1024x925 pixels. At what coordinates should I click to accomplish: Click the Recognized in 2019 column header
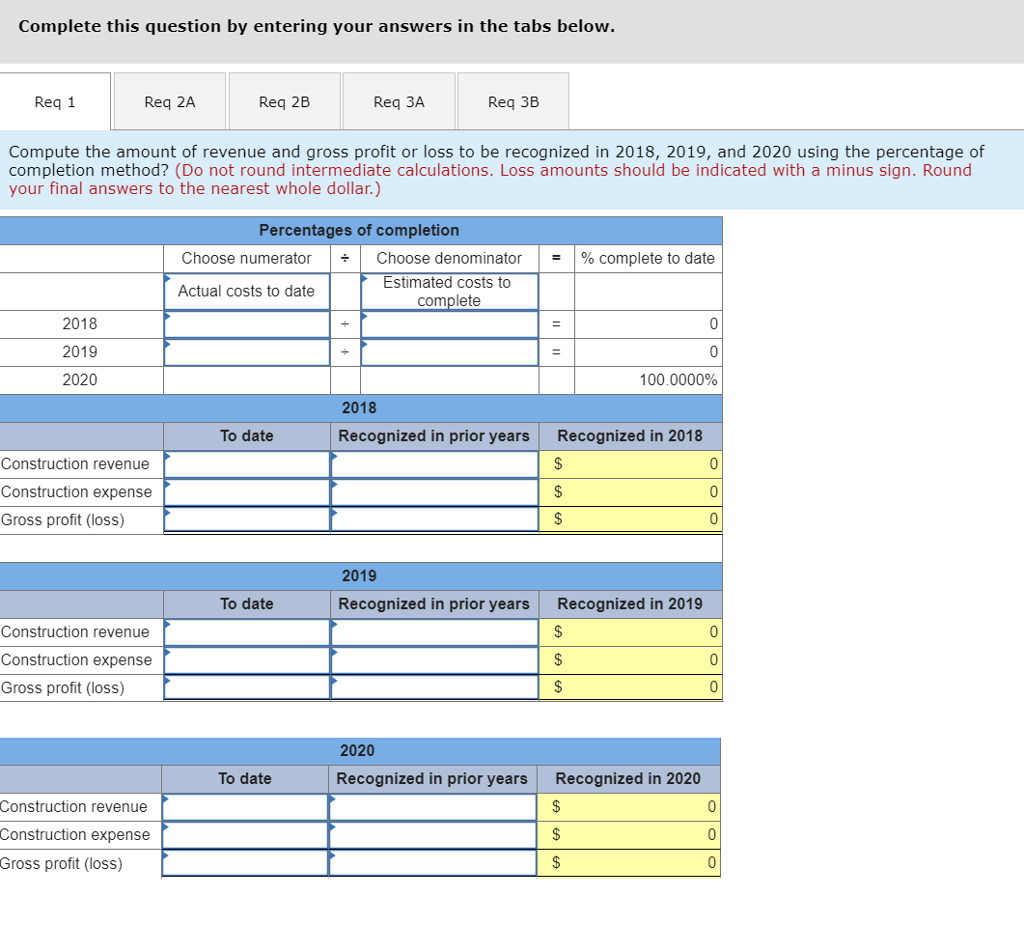pyautogui.click(x=630, y=604)
